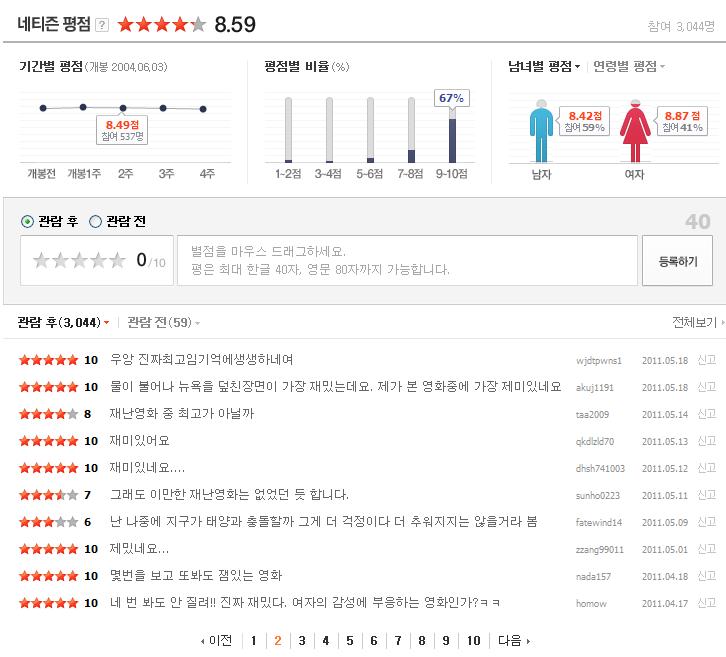The image size is (726, 657).
Task: Click username homow
Action: tap(591, 603)
